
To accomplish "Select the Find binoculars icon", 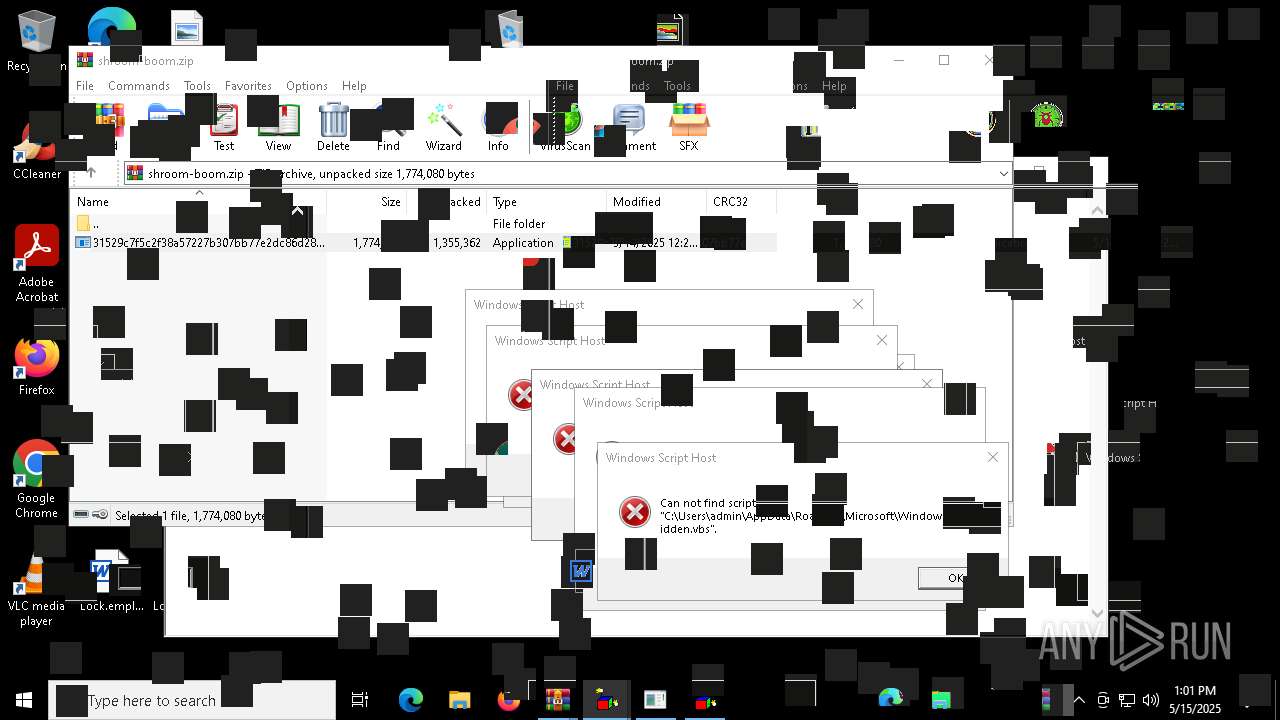I will point(388,126).
